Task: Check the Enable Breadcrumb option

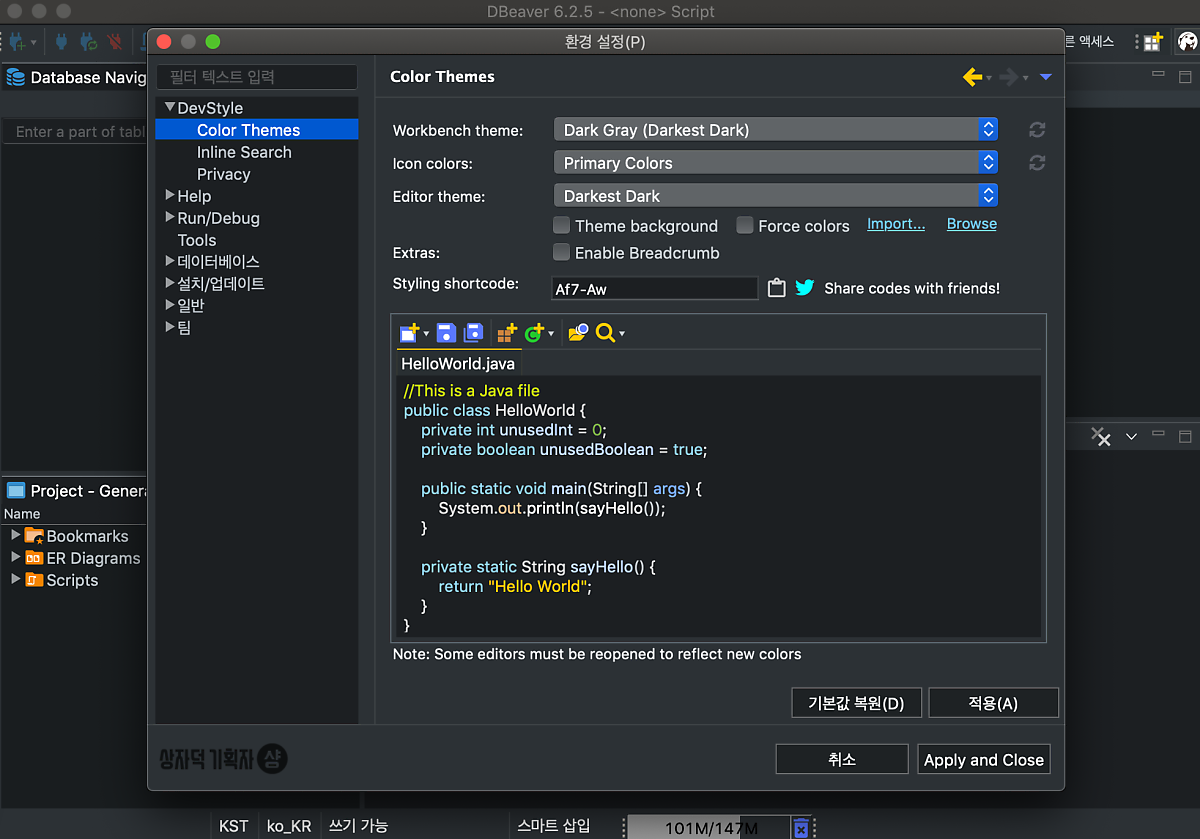Action: [562, 253]
